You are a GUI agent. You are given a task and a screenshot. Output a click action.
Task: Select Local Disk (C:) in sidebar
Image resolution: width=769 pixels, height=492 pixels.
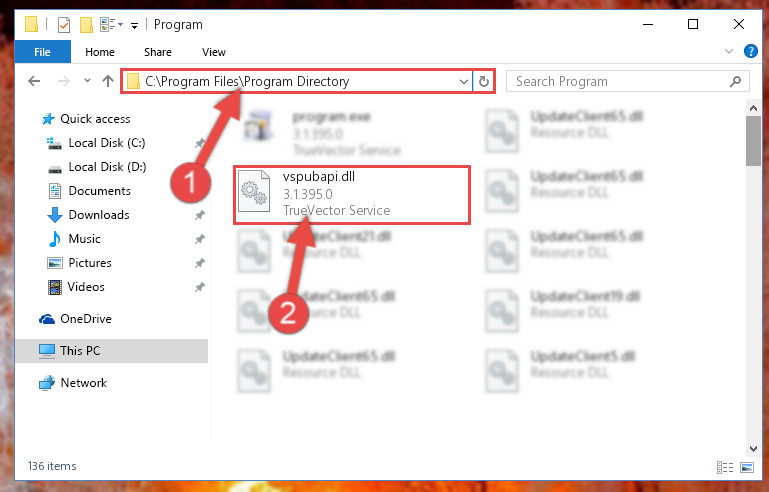tap(106, 143)
